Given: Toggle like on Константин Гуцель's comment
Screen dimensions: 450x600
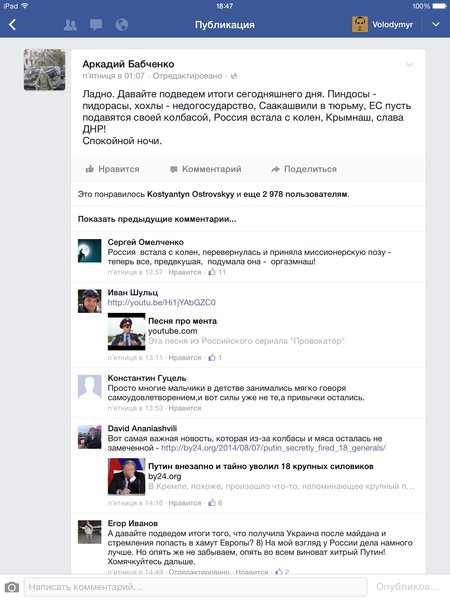Looking at the screenshot, I should (185, 408).
